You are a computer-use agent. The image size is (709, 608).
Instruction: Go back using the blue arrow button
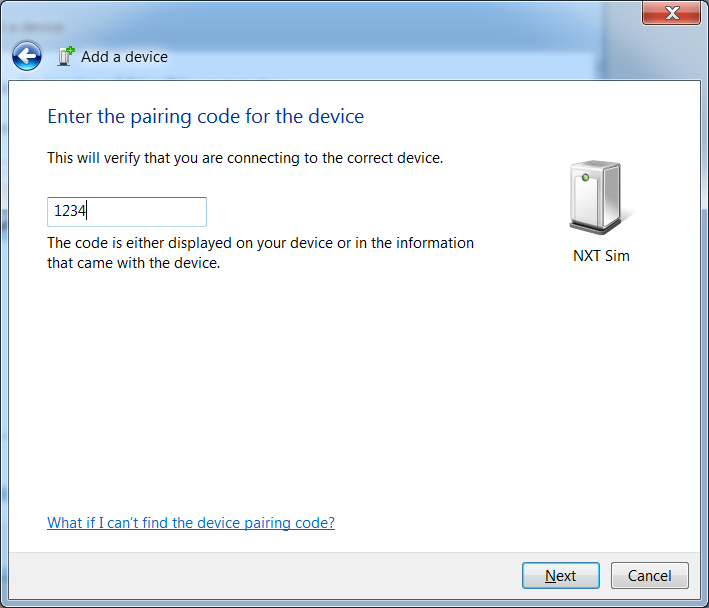coord(27,57)
